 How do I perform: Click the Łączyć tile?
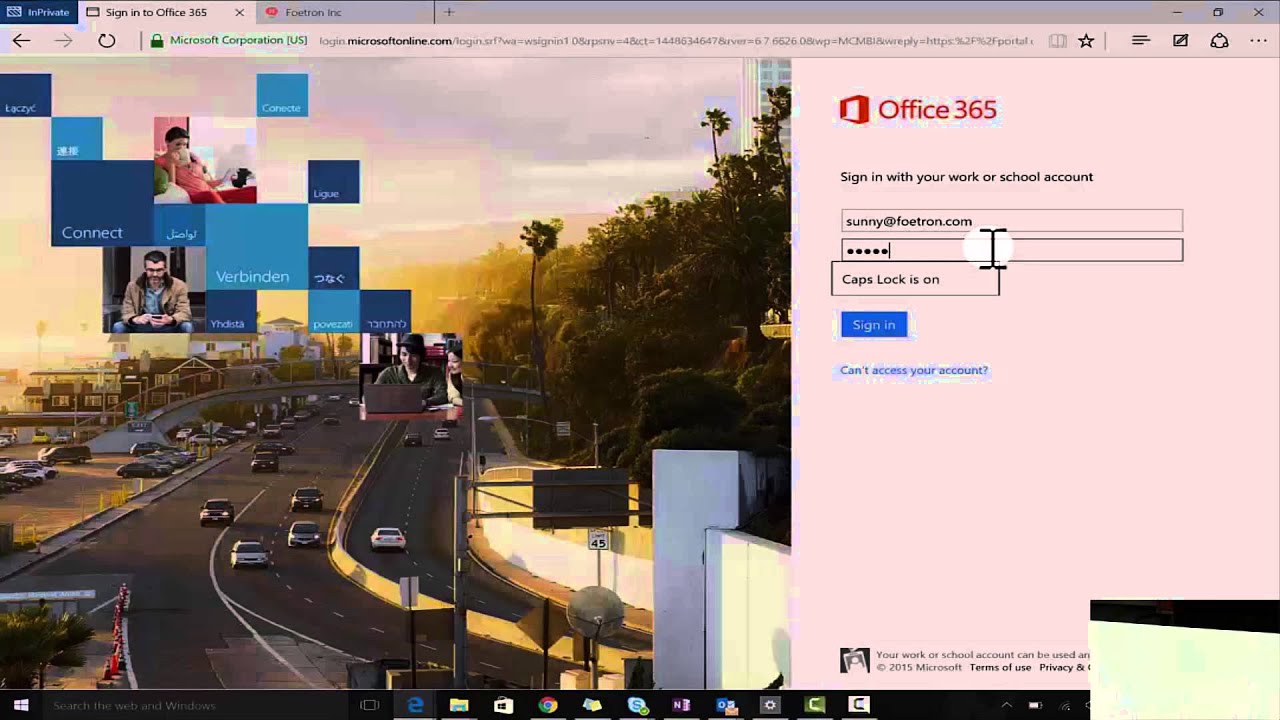click(25, 95)
